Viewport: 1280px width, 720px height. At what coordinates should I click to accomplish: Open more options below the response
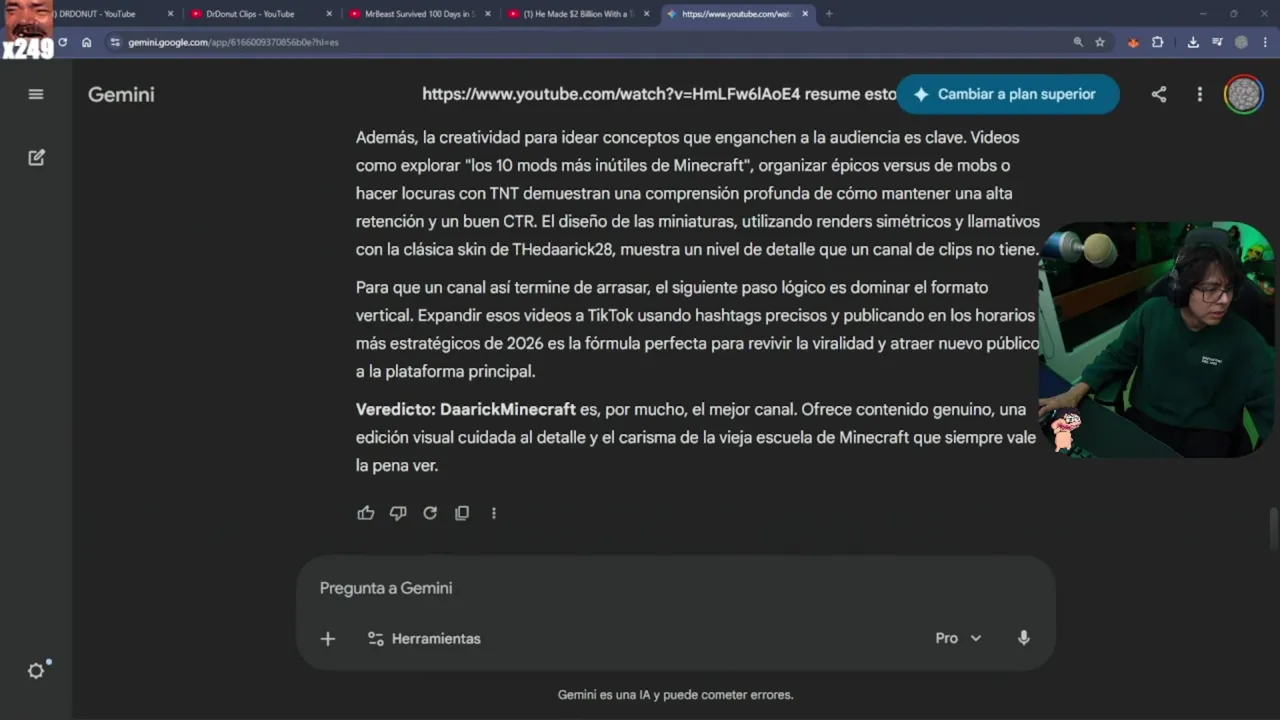point(493,513)
